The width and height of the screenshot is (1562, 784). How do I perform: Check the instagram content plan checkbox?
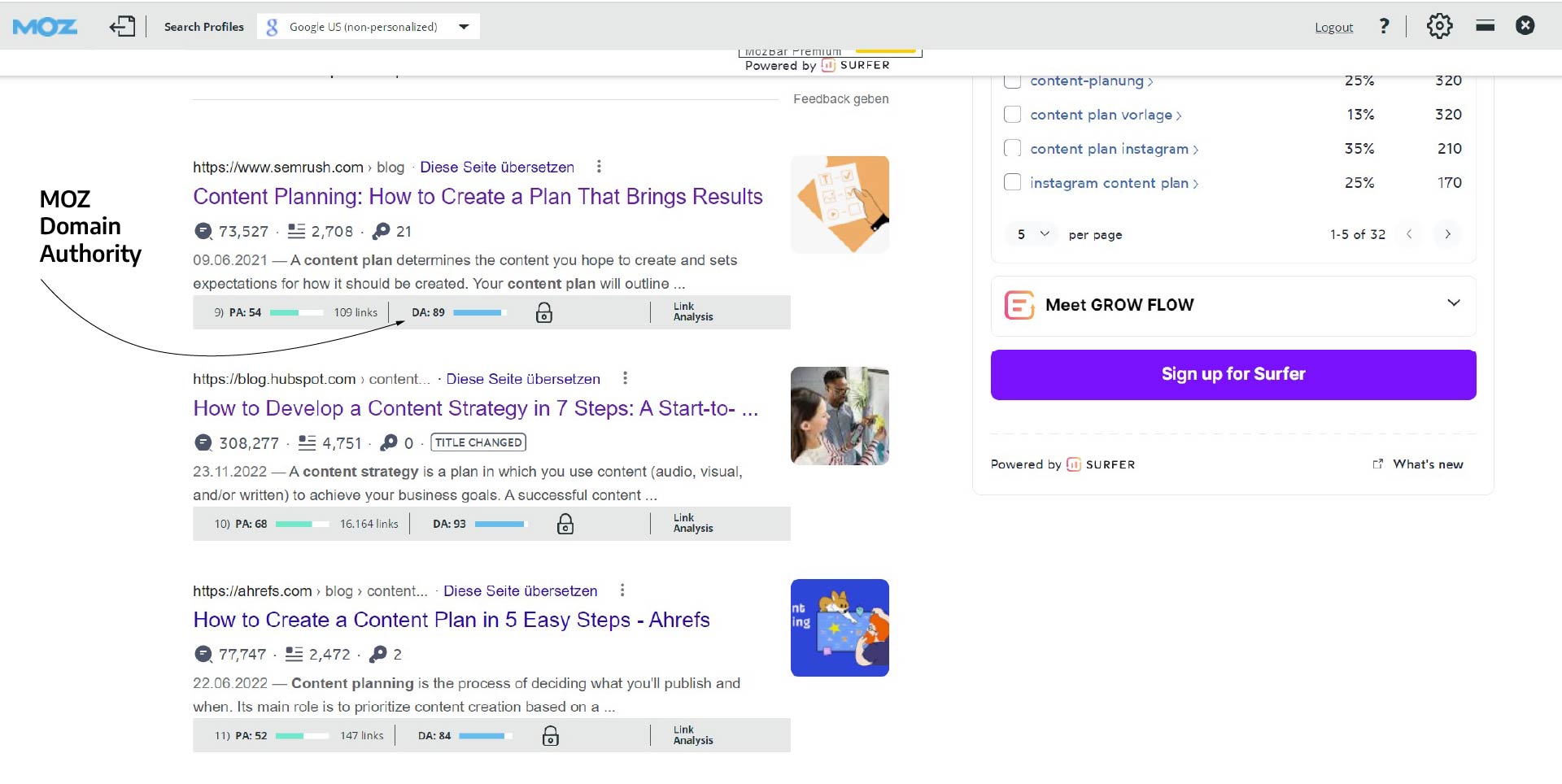[x=1012, y=183]
